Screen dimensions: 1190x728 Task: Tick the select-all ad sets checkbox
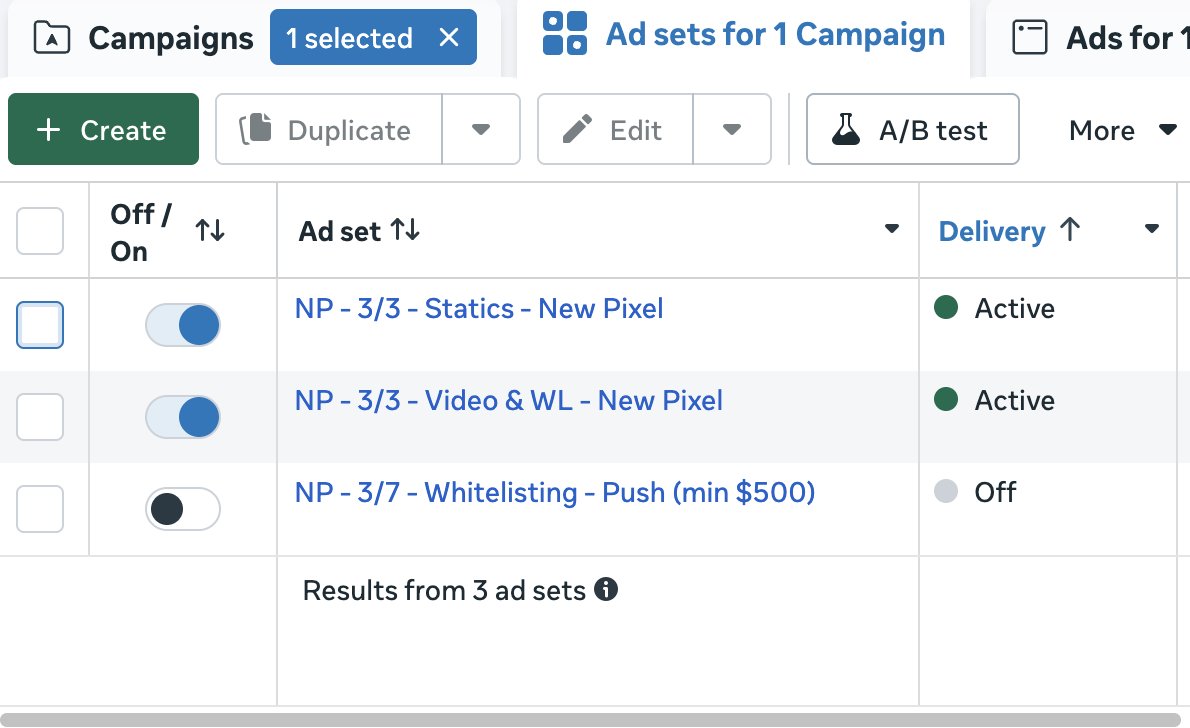[40, 232]
